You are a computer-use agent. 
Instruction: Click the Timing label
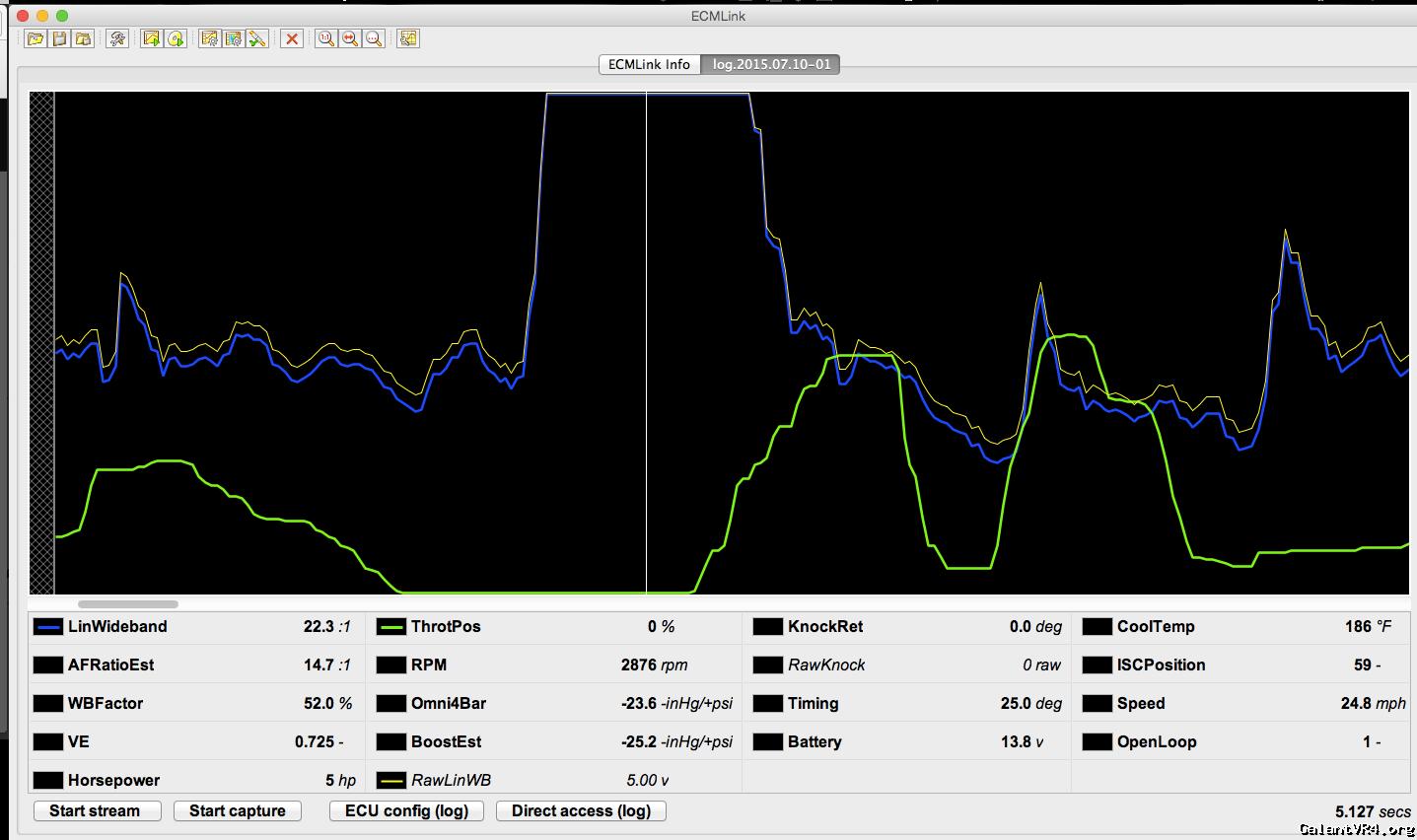(814, 703)
